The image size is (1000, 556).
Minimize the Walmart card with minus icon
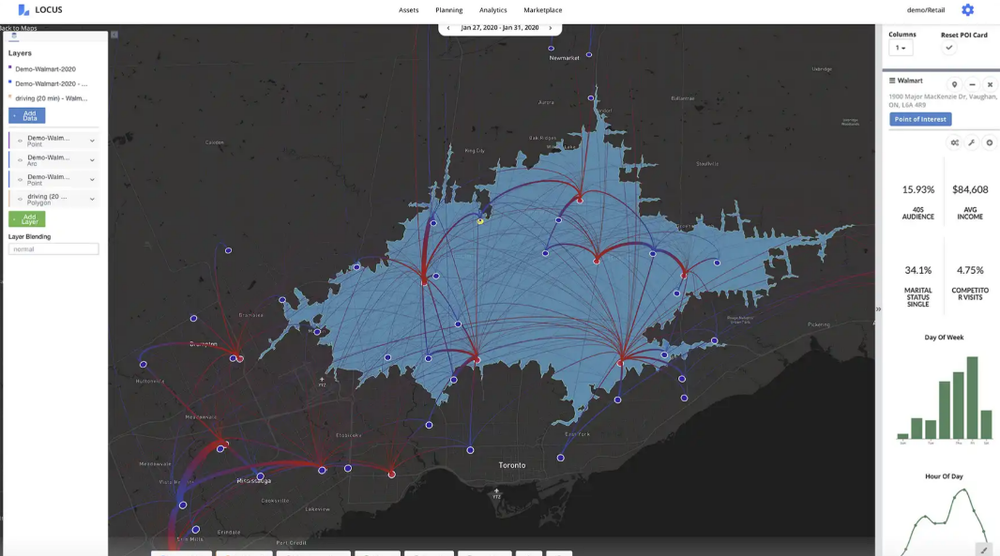coord(972,84)
